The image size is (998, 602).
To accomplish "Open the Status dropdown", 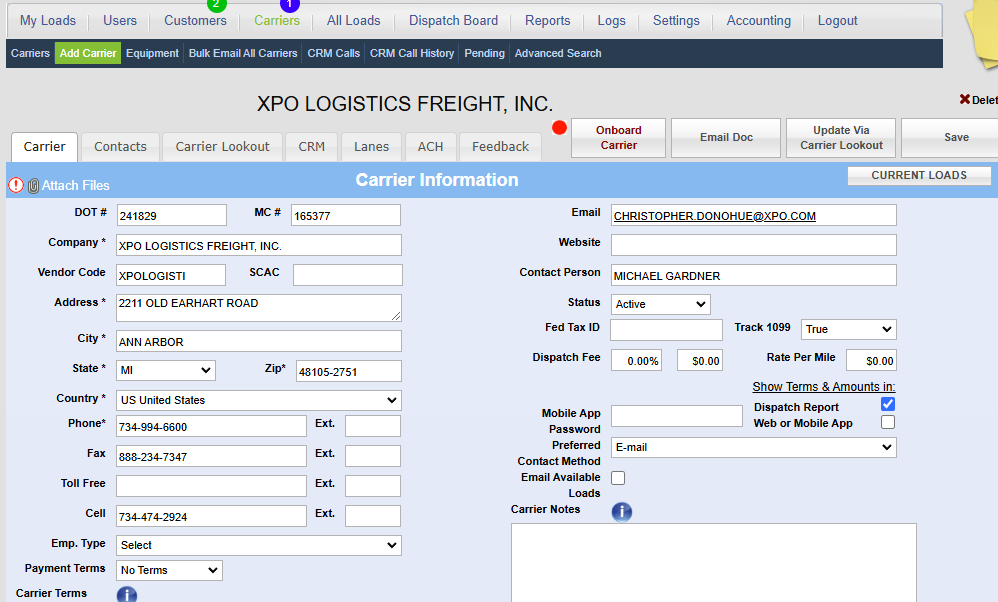I will point(660,304).
